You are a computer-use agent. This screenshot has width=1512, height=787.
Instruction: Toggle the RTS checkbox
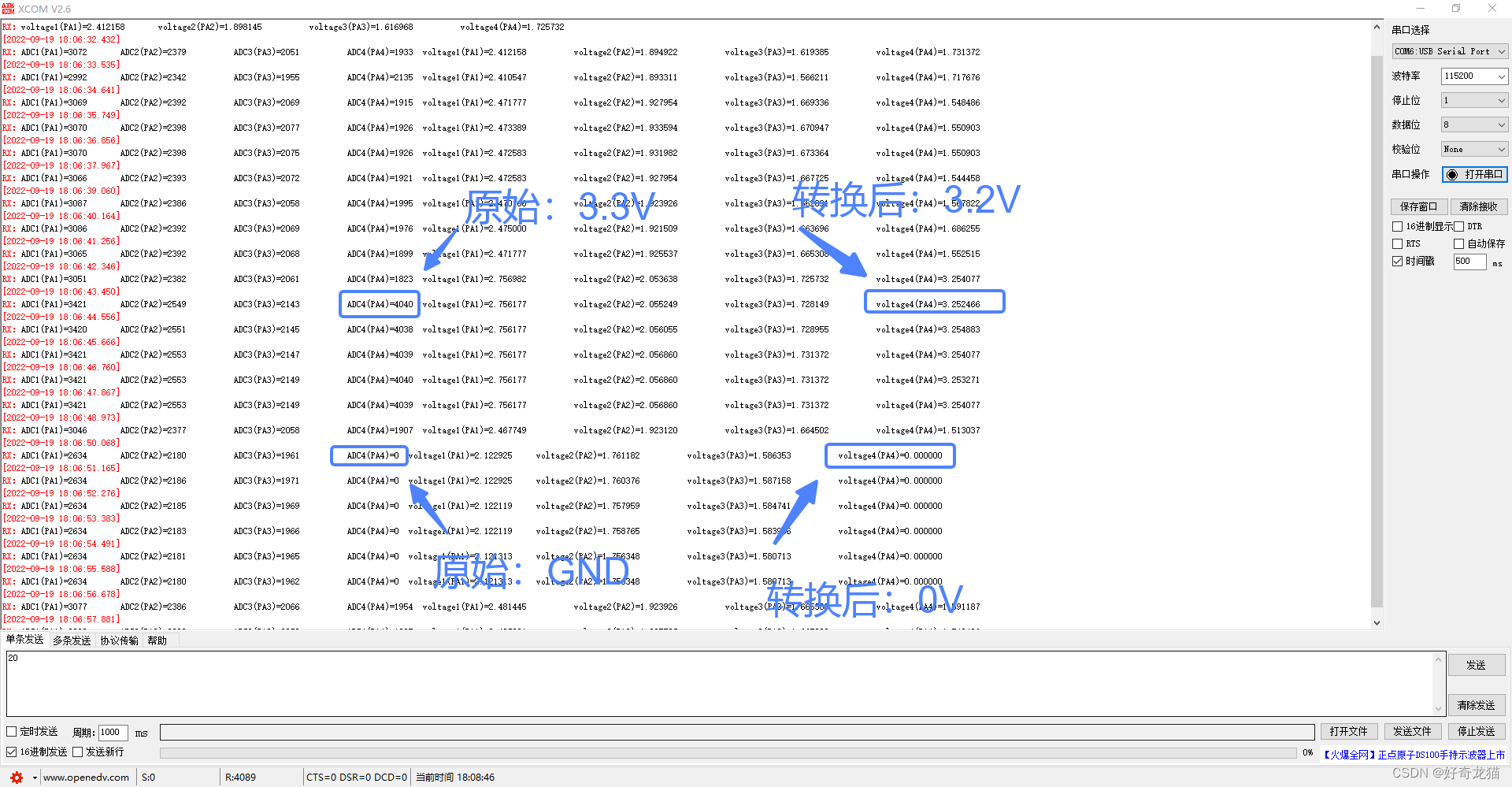pos(1398,243)
